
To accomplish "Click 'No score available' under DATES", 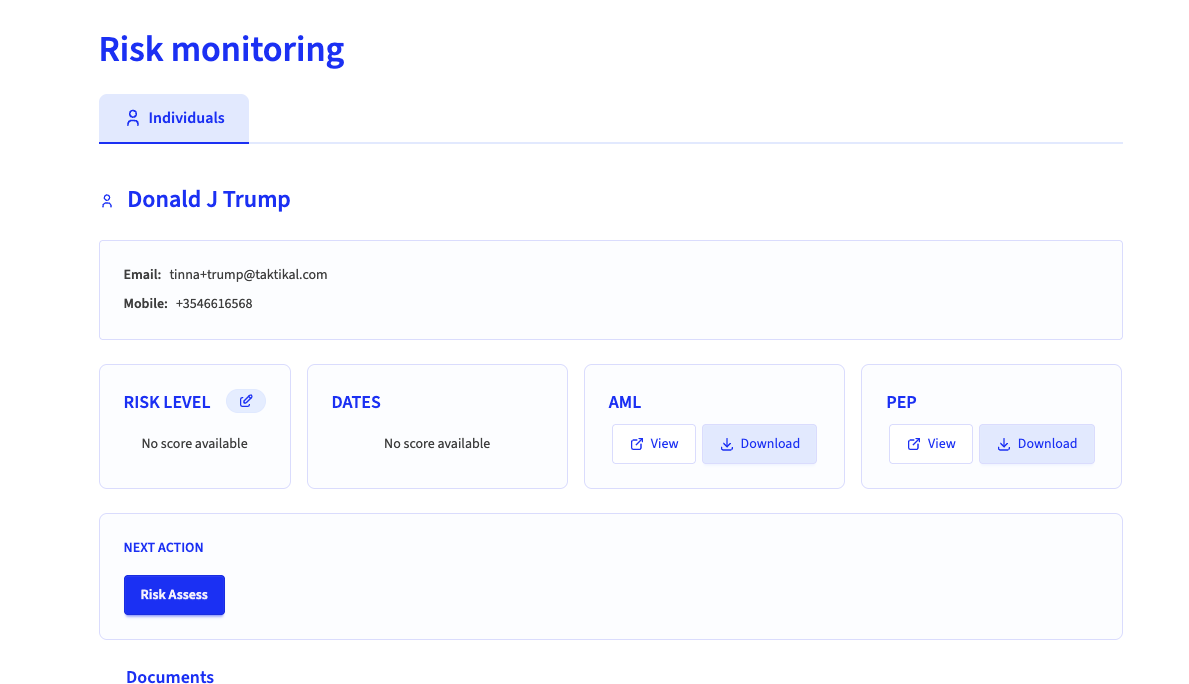I will 437,444.
